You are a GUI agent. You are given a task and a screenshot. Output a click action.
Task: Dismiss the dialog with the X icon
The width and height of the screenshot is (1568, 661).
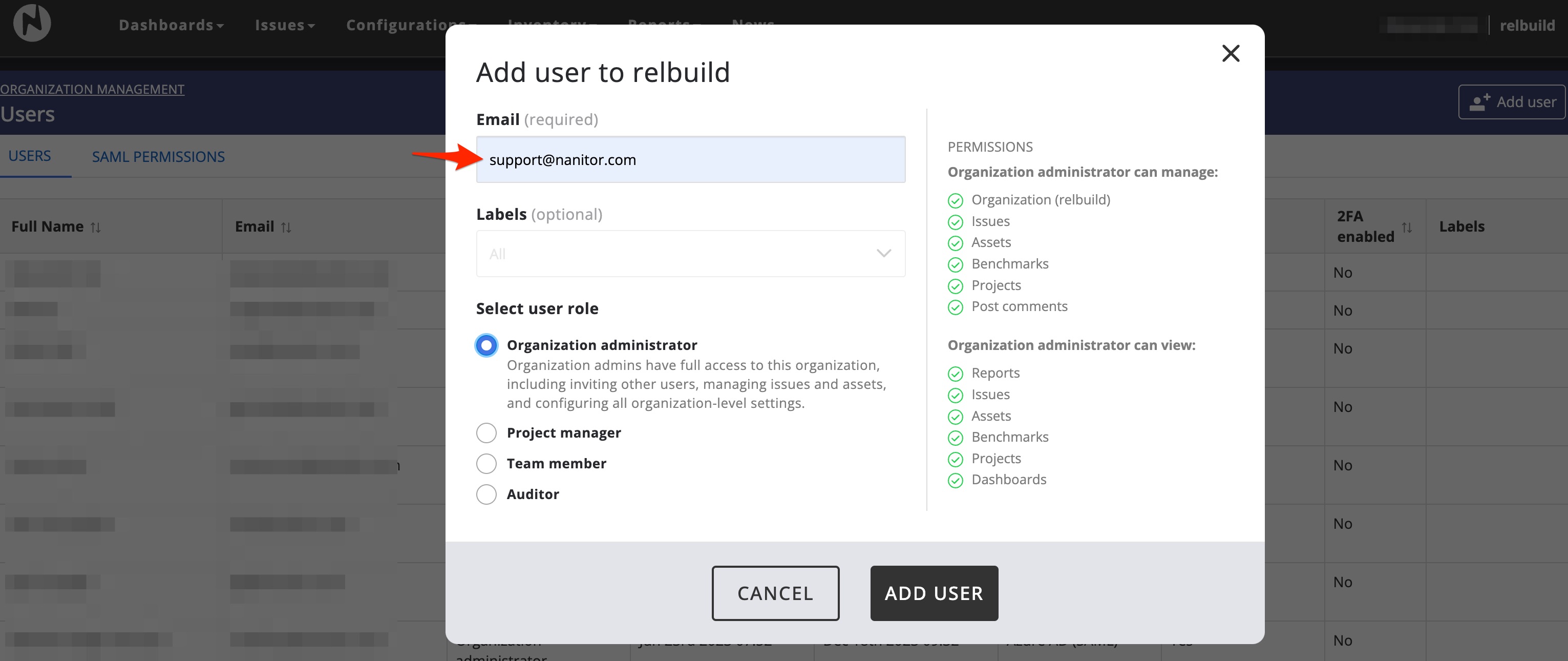[1231, 54]
